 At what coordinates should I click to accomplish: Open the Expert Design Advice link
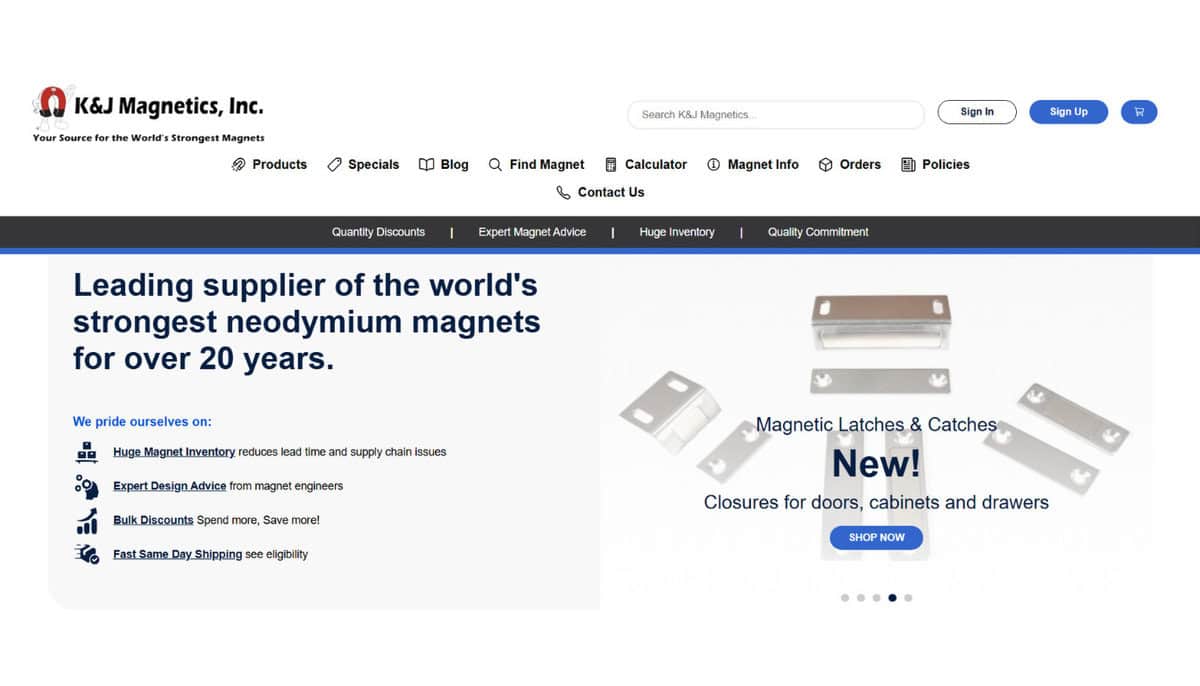[169, 486]
